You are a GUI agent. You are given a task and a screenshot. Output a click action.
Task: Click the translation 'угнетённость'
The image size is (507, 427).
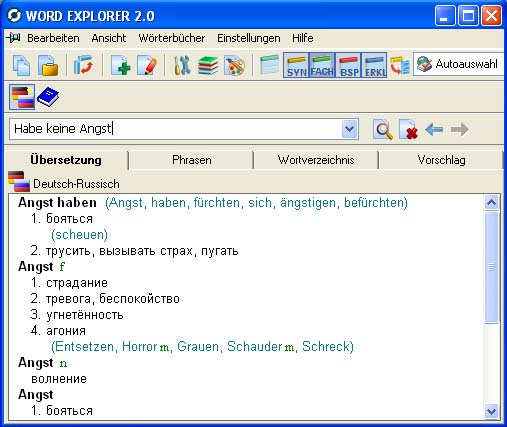pos(85,315)
